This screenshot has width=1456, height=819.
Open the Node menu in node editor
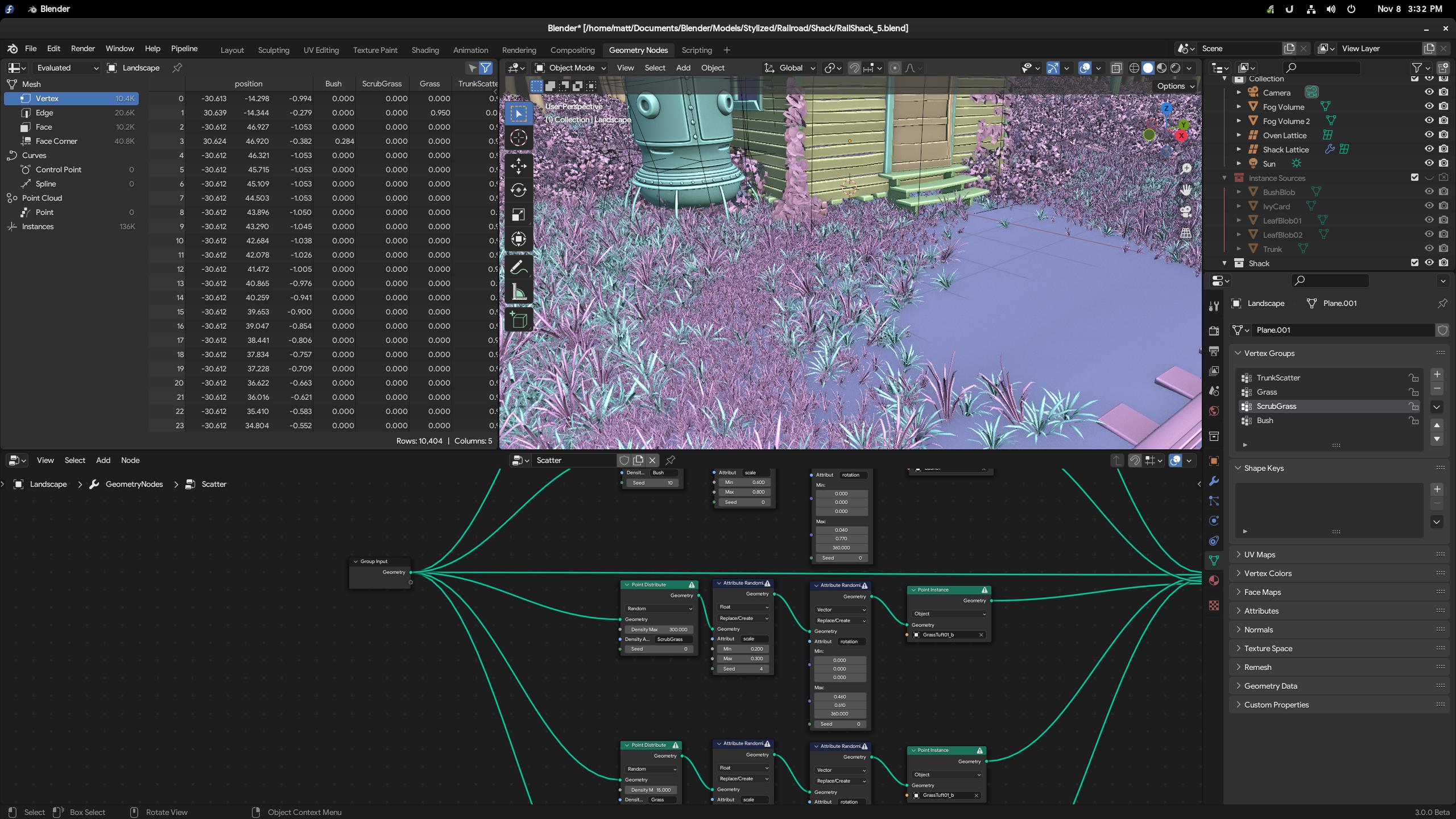(x=130, y=460)
